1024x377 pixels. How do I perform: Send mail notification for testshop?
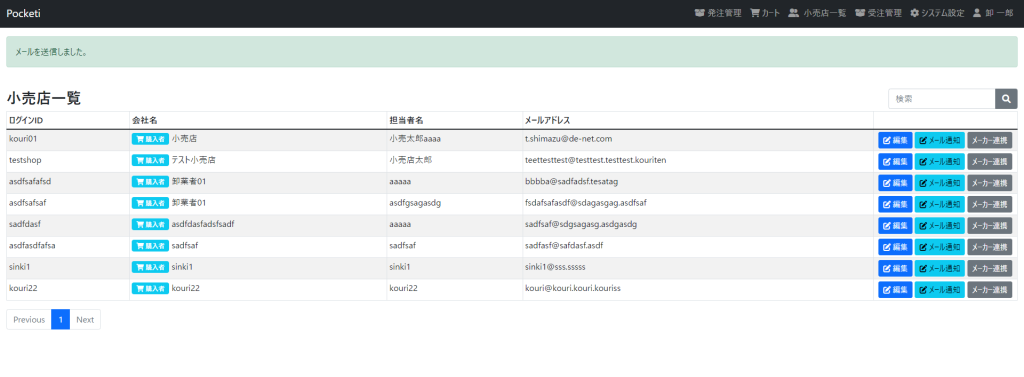(940, 161)
